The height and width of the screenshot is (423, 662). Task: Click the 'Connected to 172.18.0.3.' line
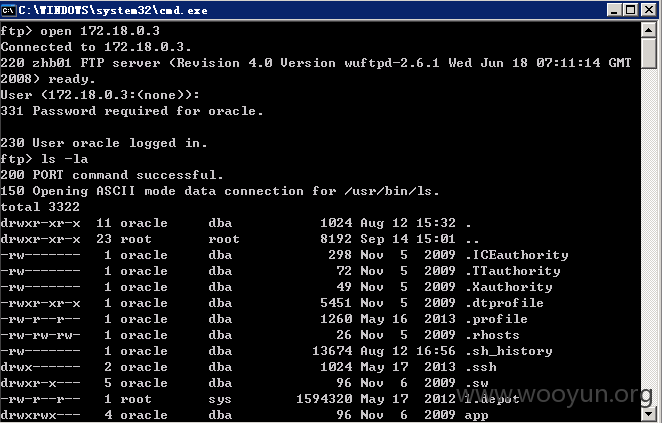96,47
